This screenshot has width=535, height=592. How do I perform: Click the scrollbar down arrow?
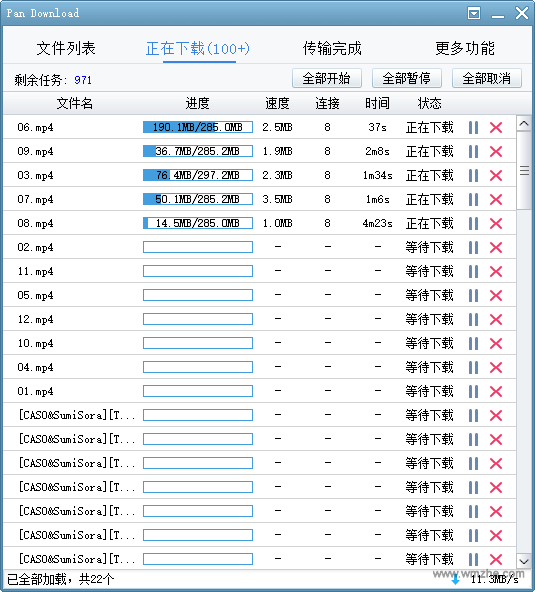pyautogui.click(x=524, y=561)
